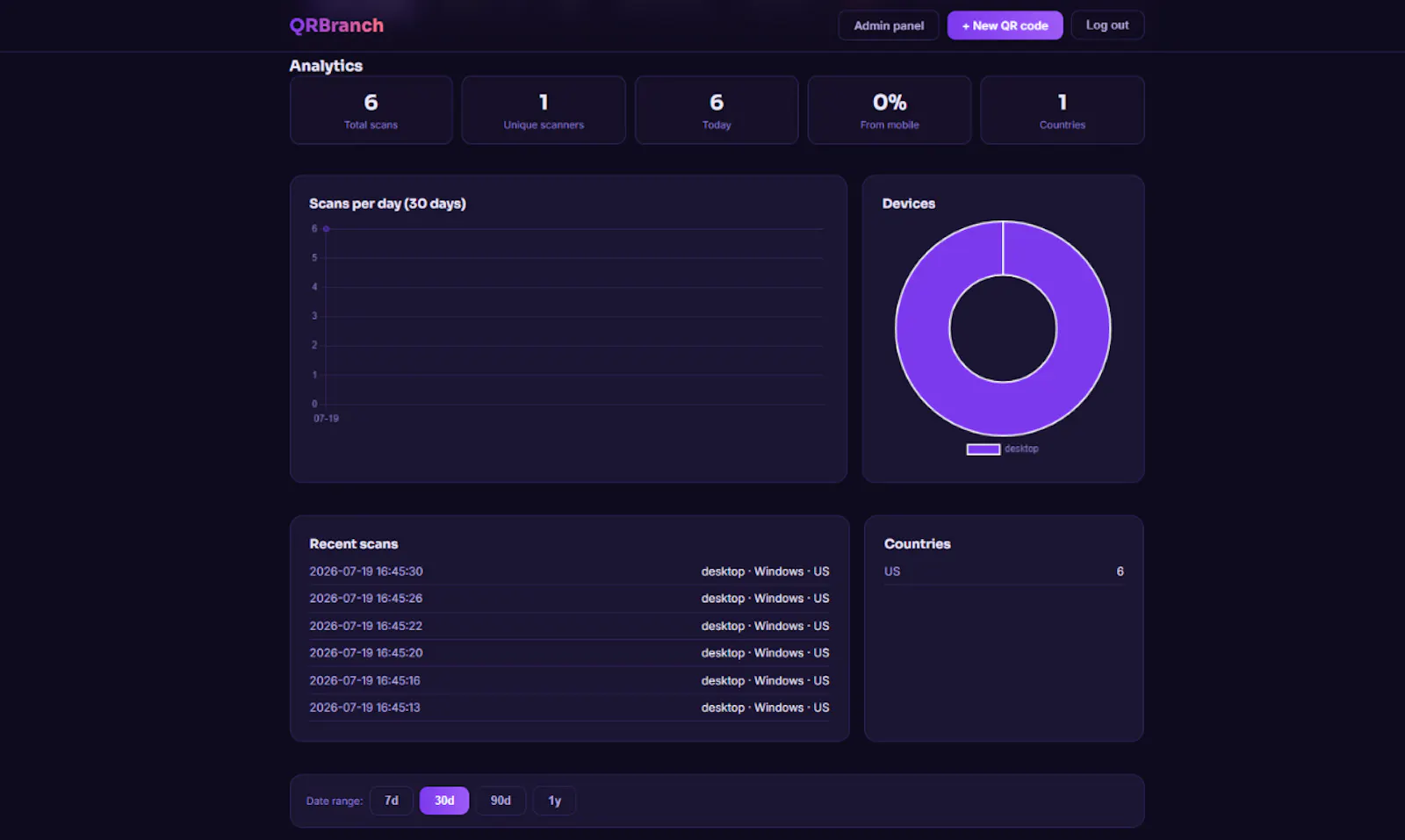Select the 90d date range
Screen dimensions: 1405x840
coord(501,801)
